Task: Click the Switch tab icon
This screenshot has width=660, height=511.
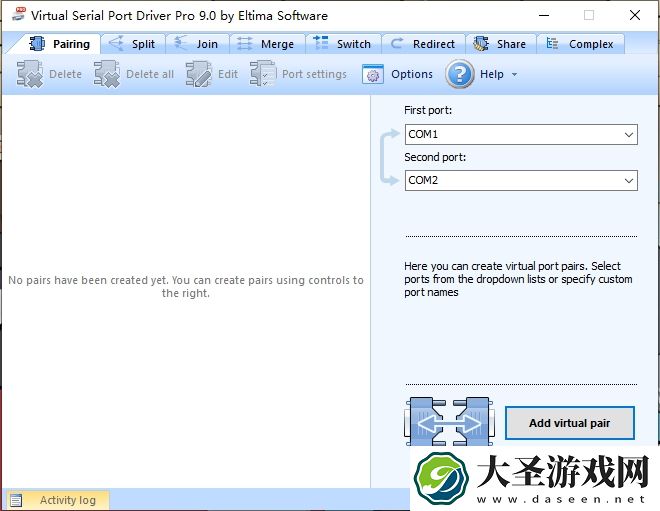Action: tap(321, 43)
